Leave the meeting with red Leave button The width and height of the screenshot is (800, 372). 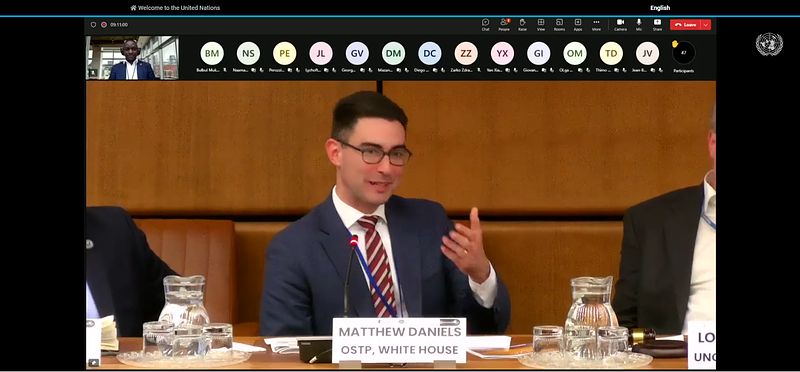tap(686, 24)
